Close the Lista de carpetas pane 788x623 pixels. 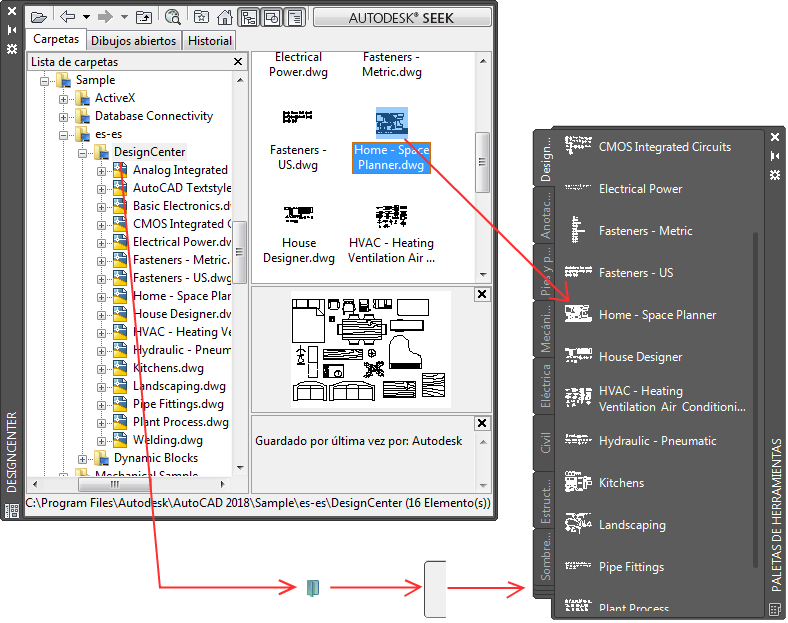pyautogui.click(x=238, y=61)
